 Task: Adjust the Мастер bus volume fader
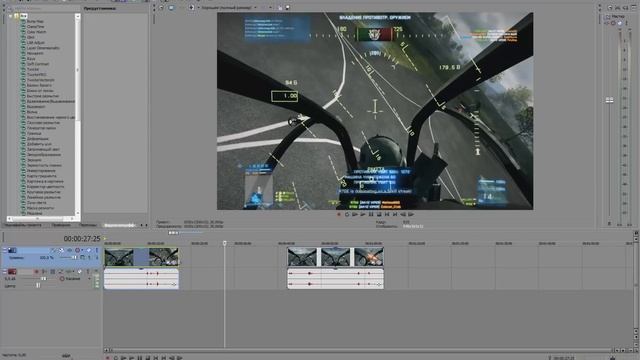(x=609, y=100)
